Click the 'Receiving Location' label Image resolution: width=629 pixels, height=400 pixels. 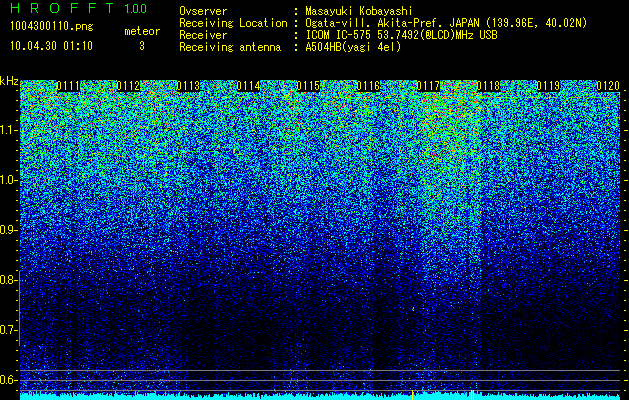[233, 23]
